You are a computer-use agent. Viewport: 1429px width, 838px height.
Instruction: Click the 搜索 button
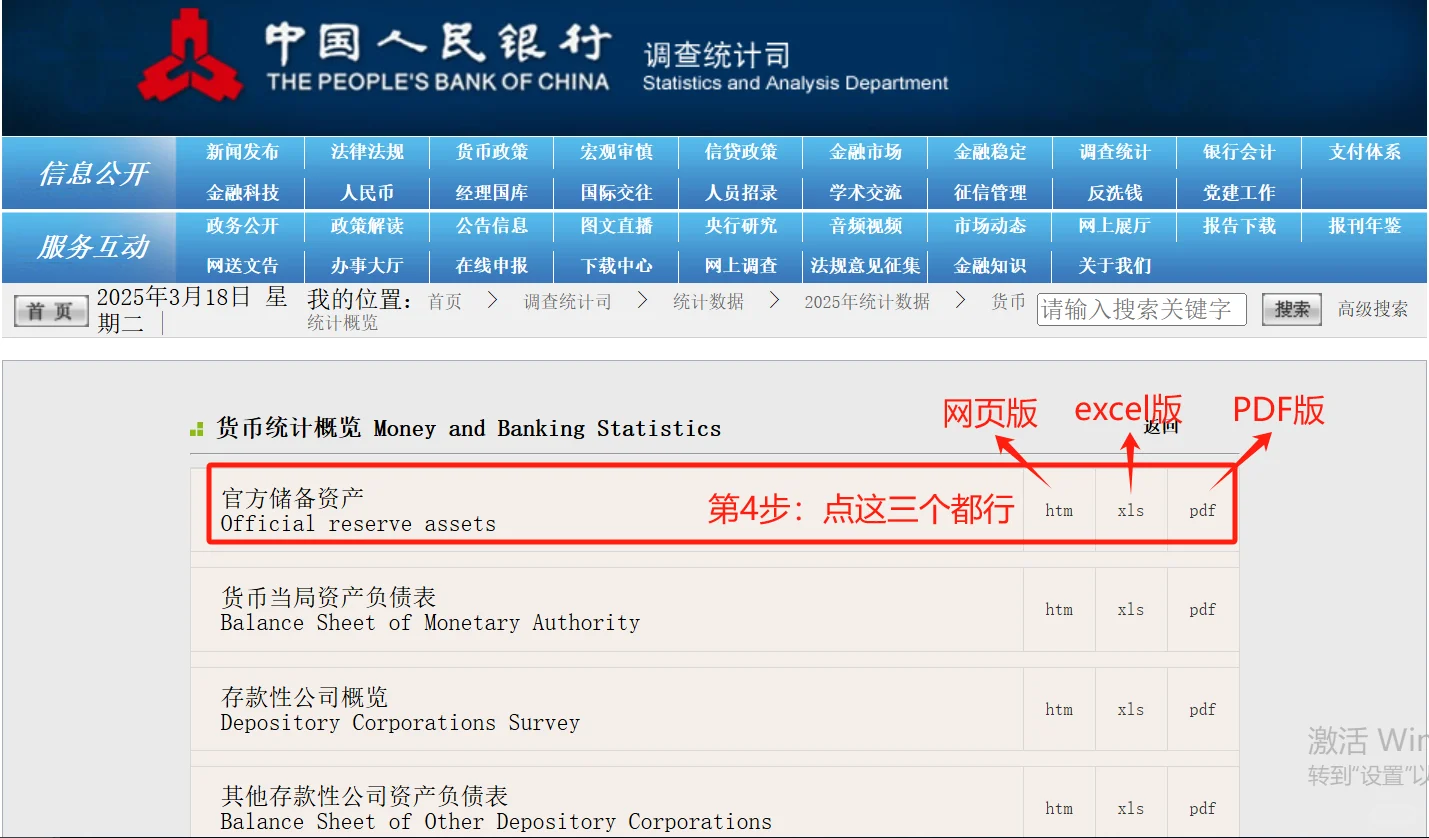1291,309
